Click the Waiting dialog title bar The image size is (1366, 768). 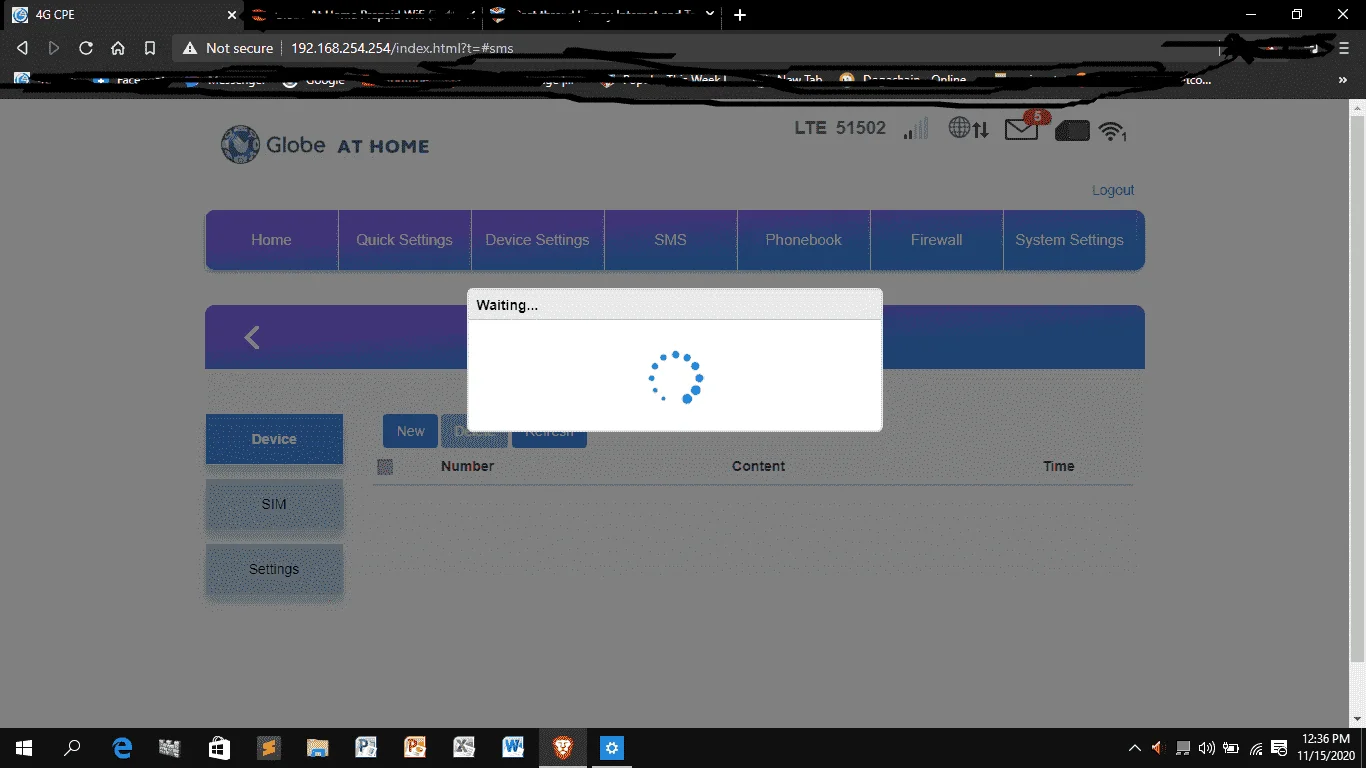675,305
